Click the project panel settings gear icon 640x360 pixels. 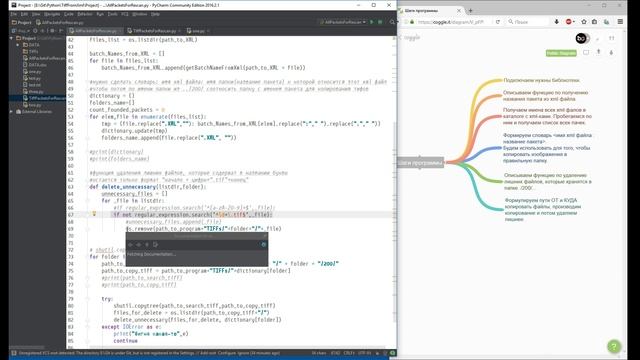(x=52, y=31)
